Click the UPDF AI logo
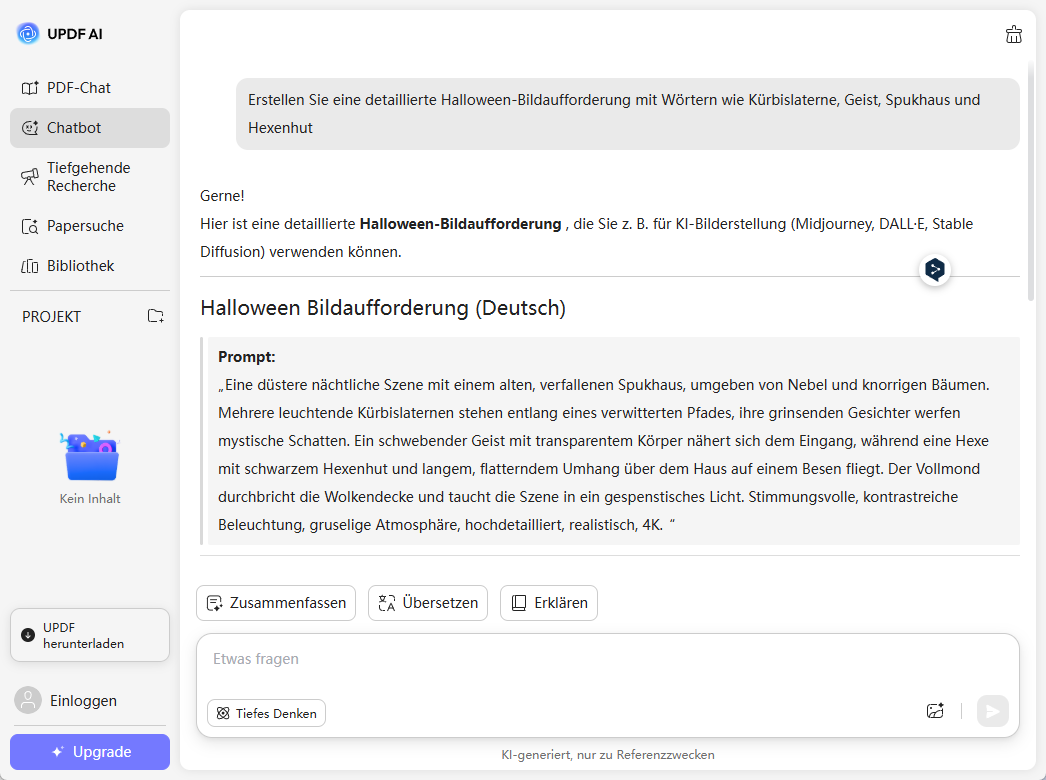The height and width of the screenshot is (780, 1046). click(x=26, y=33)
